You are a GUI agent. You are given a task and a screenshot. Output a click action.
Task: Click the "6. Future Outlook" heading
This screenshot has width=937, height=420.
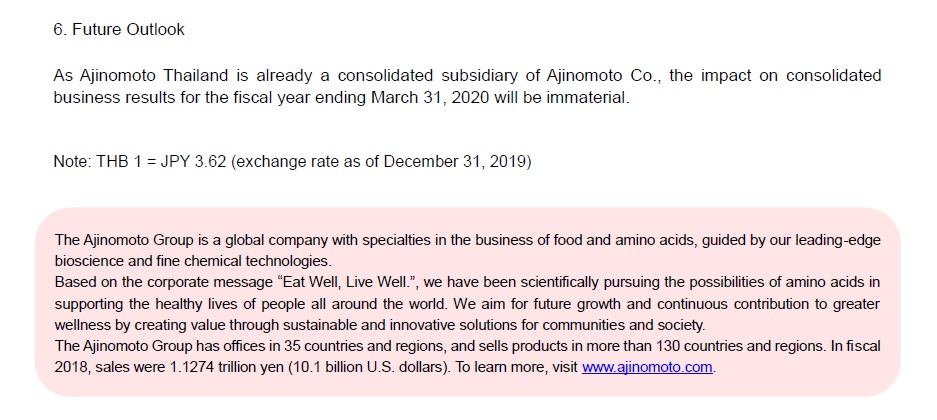[x=119, y=30]
